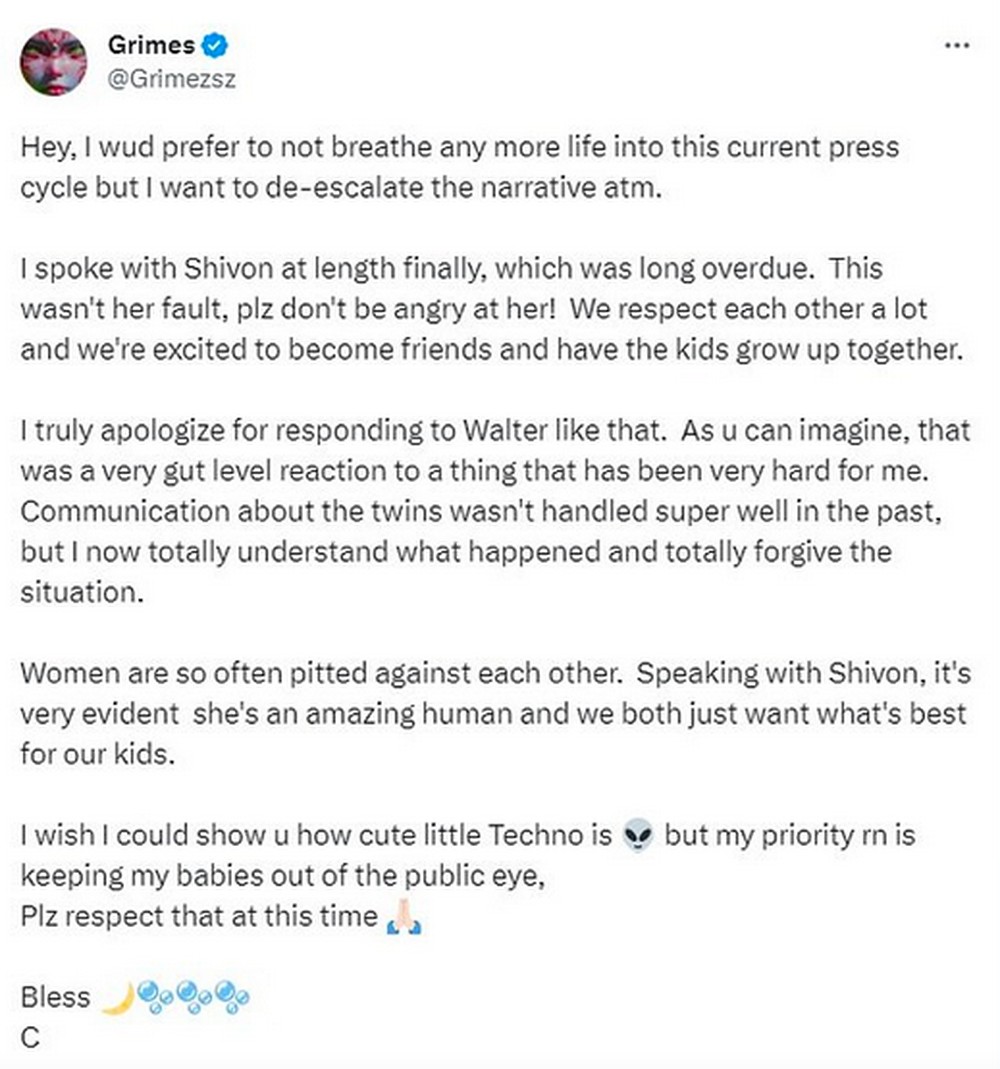Image resolution: width=1000 pixels, height=1069 pixels.
Task: Click the alien emoji after Techno
Action: pyautogui.click(x=637, y=835)
